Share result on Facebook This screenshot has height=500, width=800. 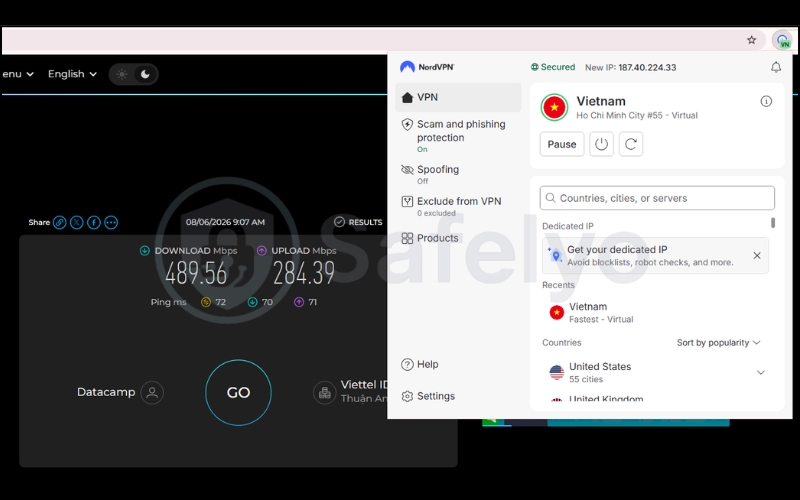tap(94, 222)
